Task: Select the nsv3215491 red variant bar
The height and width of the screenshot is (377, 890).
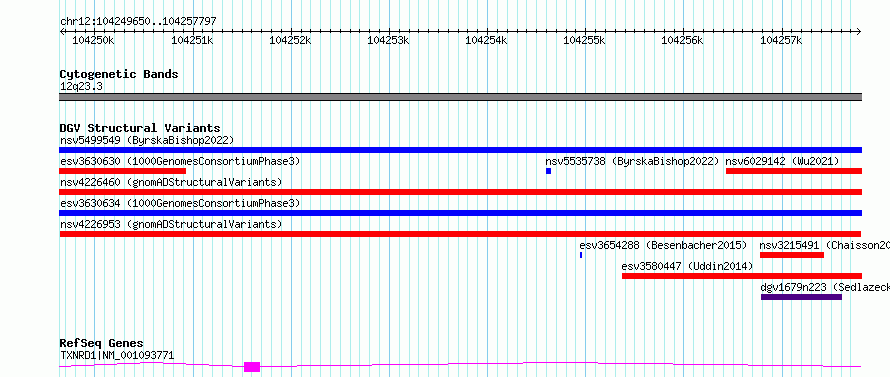Action: click(x=792, y=255)
